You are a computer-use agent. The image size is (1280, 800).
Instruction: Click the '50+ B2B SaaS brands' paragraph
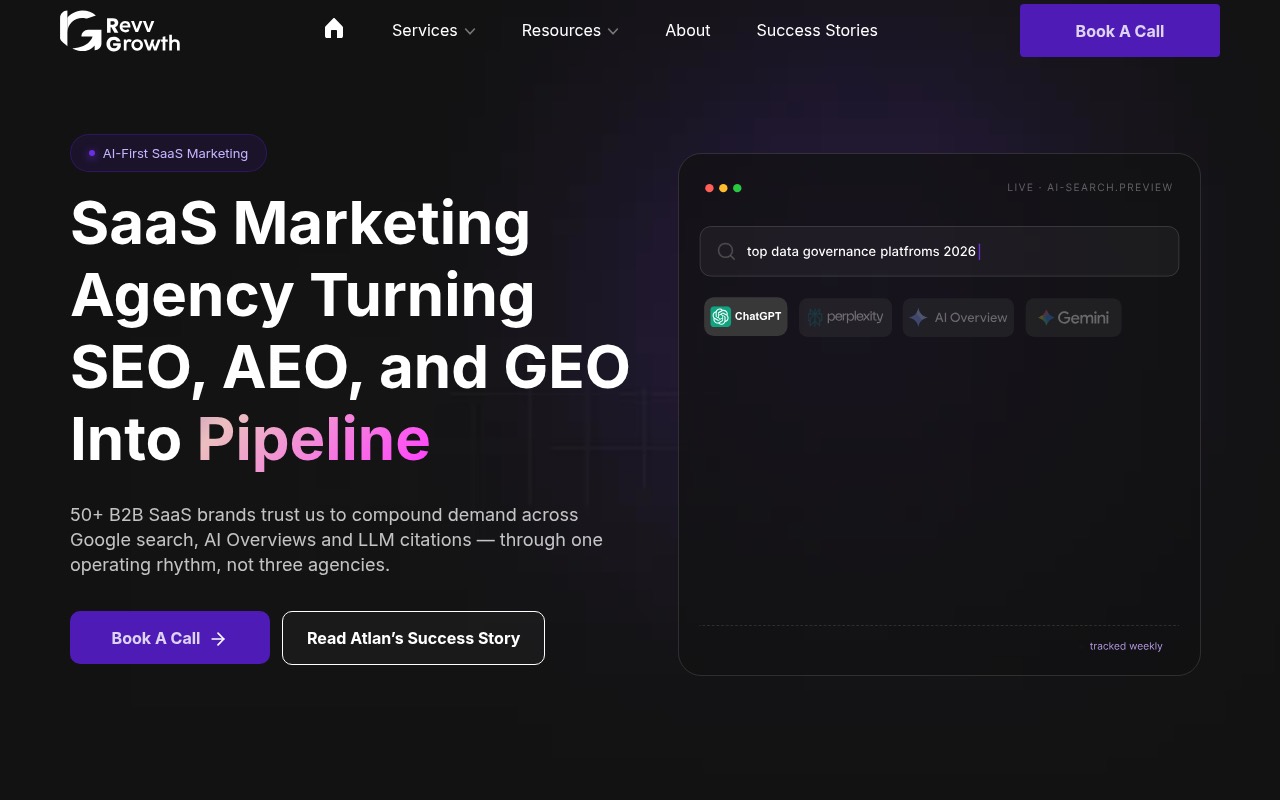[337, 540]
